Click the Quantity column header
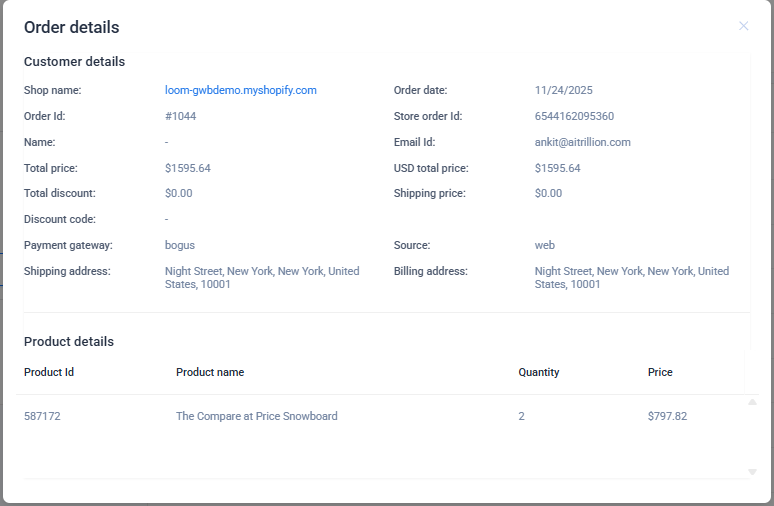This screenshot has height=506, width=774. point(538,372)
